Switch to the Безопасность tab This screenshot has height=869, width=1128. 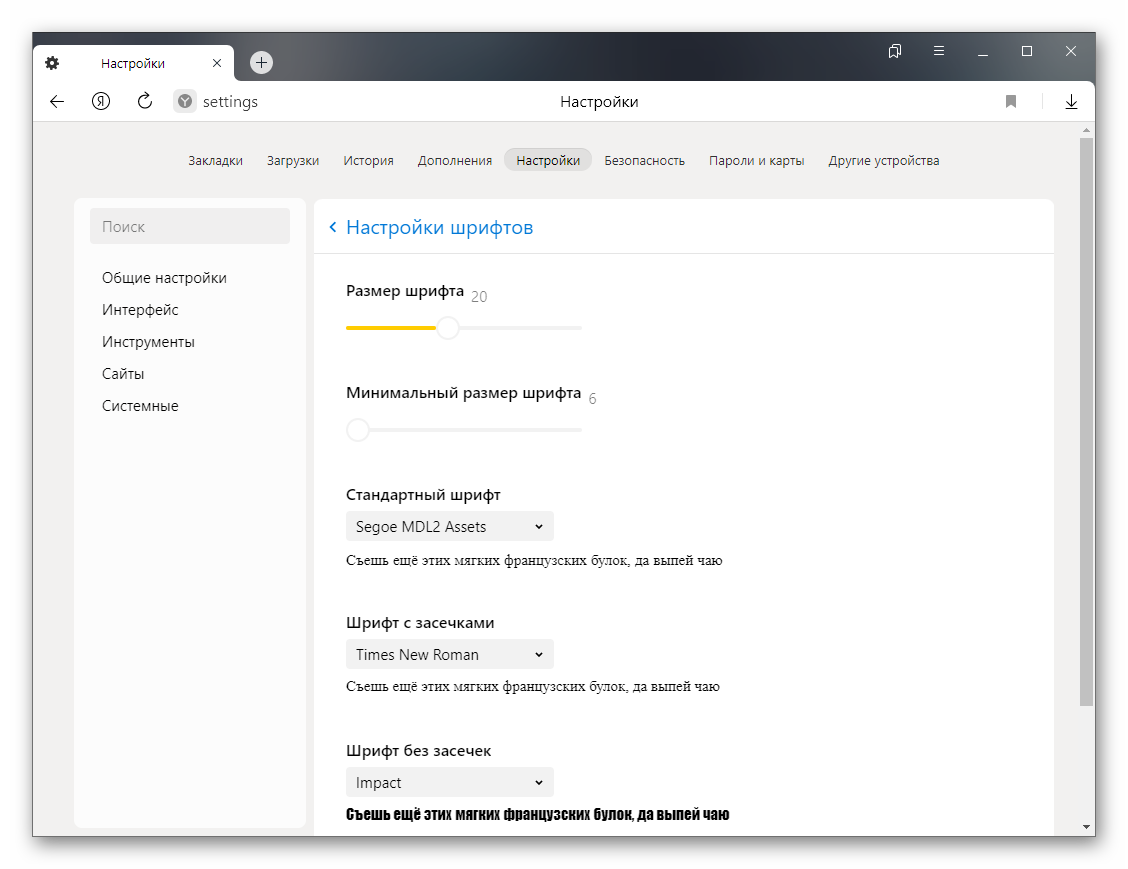pyautogui.click(x=644, y=160)
